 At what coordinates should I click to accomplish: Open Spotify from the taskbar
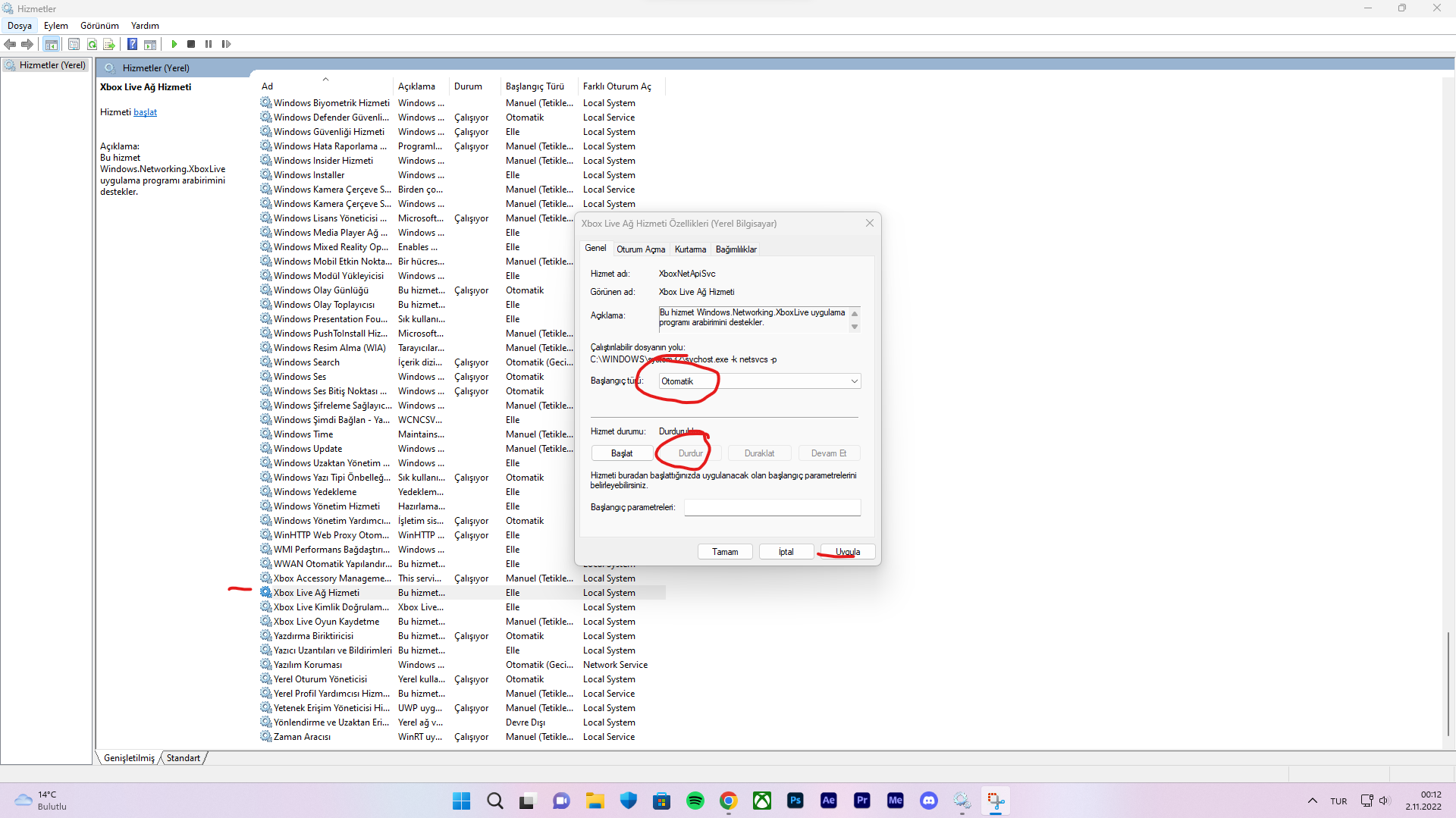(695, 801)
